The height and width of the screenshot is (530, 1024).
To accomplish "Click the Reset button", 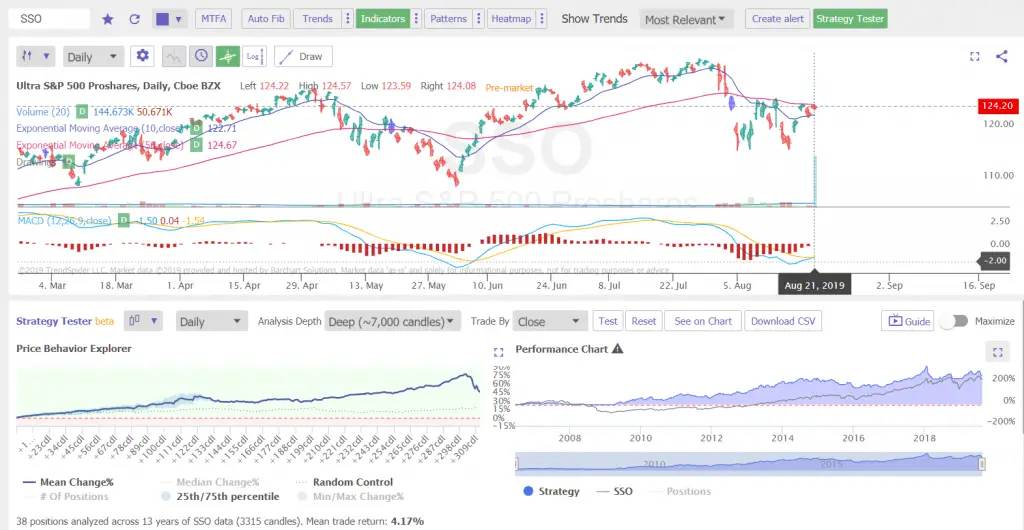I will click(x=644, y=321).
